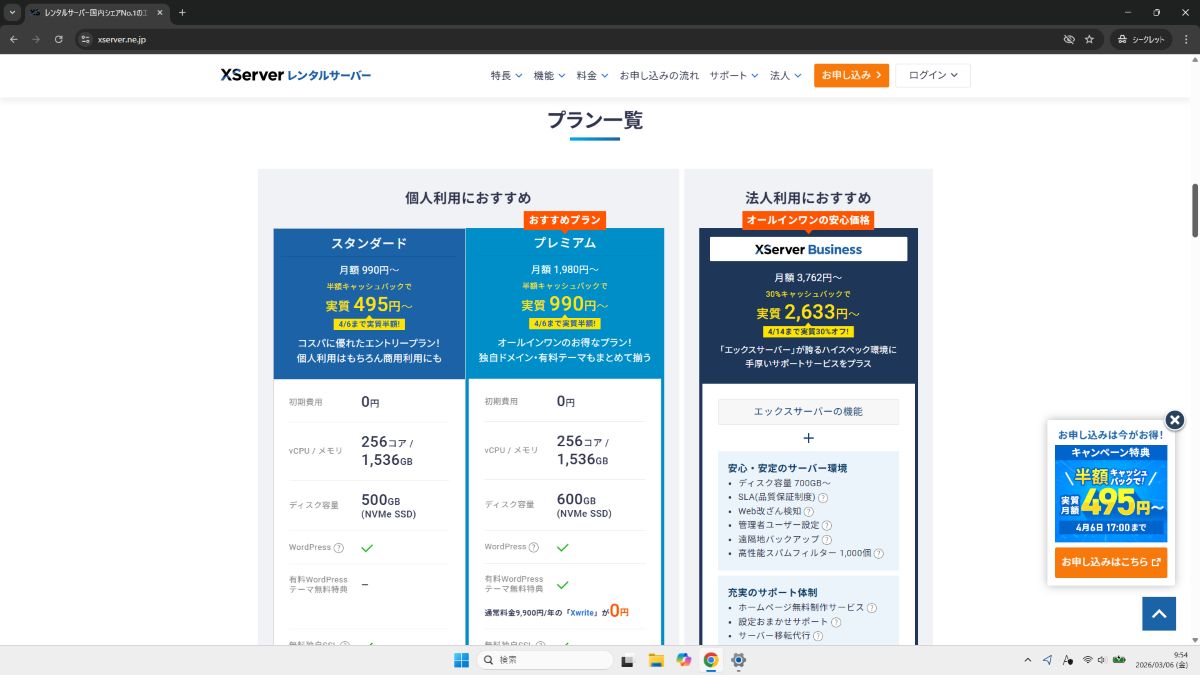
Task: Expand the 特長 navigation dropdown
Action: [x=505, y=76]
